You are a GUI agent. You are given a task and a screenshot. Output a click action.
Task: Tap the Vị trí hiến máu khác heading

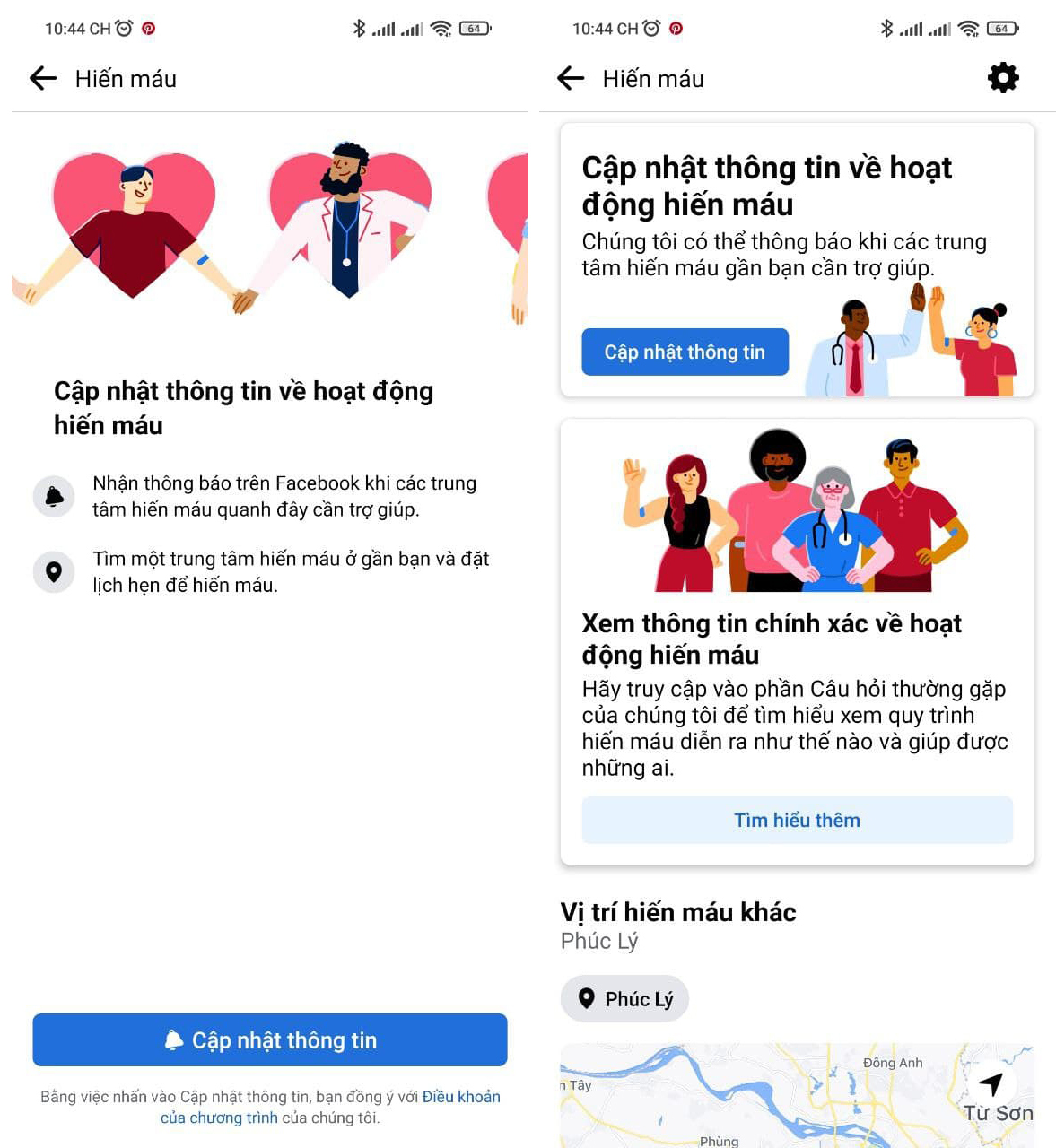coord(678,912)
